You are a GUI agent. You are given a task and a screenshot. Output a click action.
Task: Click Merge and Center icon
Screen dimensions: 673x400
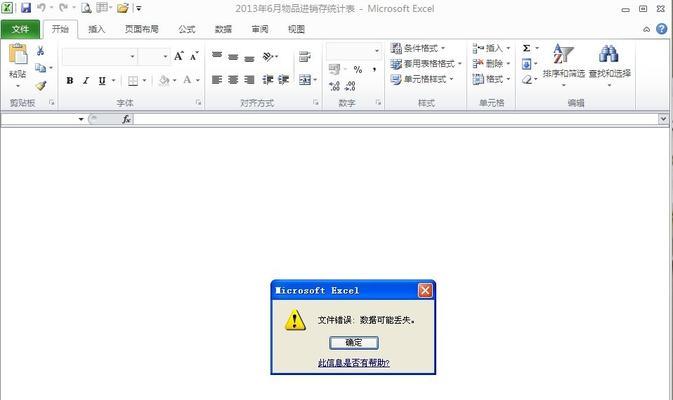pos(305,80)
